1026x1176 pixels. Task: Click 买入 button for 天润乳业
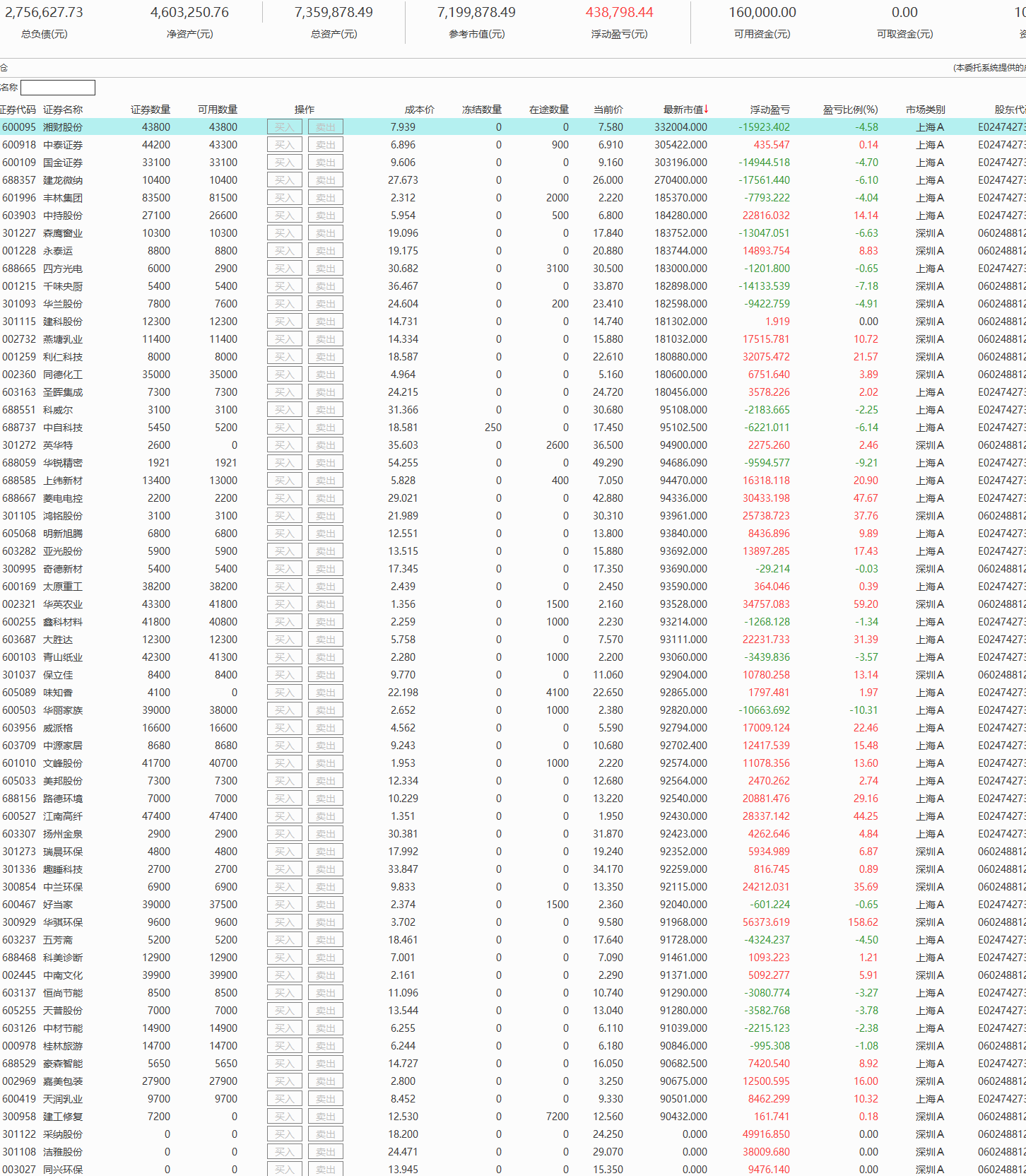pyautogui.click(x=285, y=1099)
